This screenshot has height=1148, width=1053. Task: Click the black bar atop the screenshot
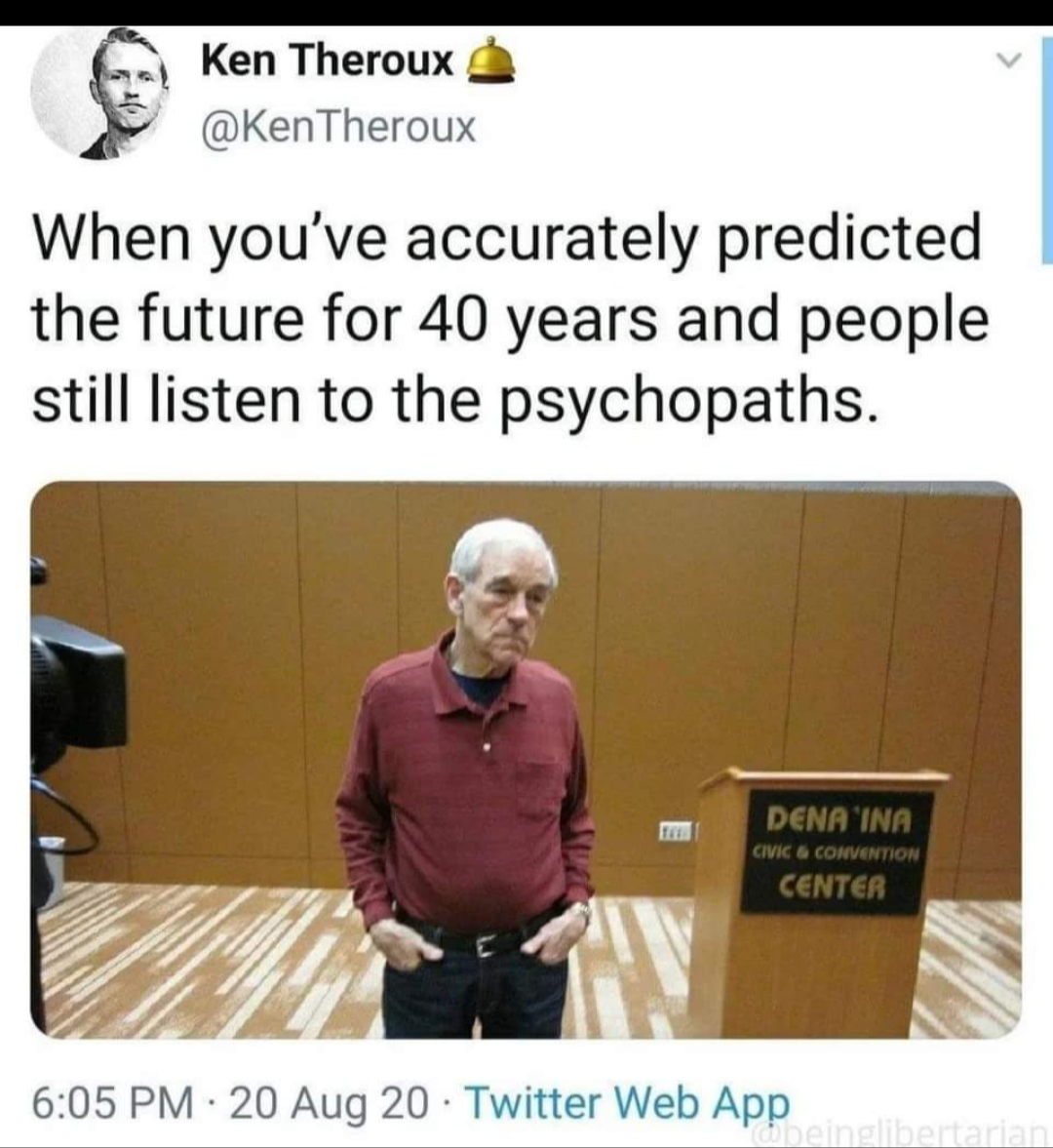tap(526, 13)
